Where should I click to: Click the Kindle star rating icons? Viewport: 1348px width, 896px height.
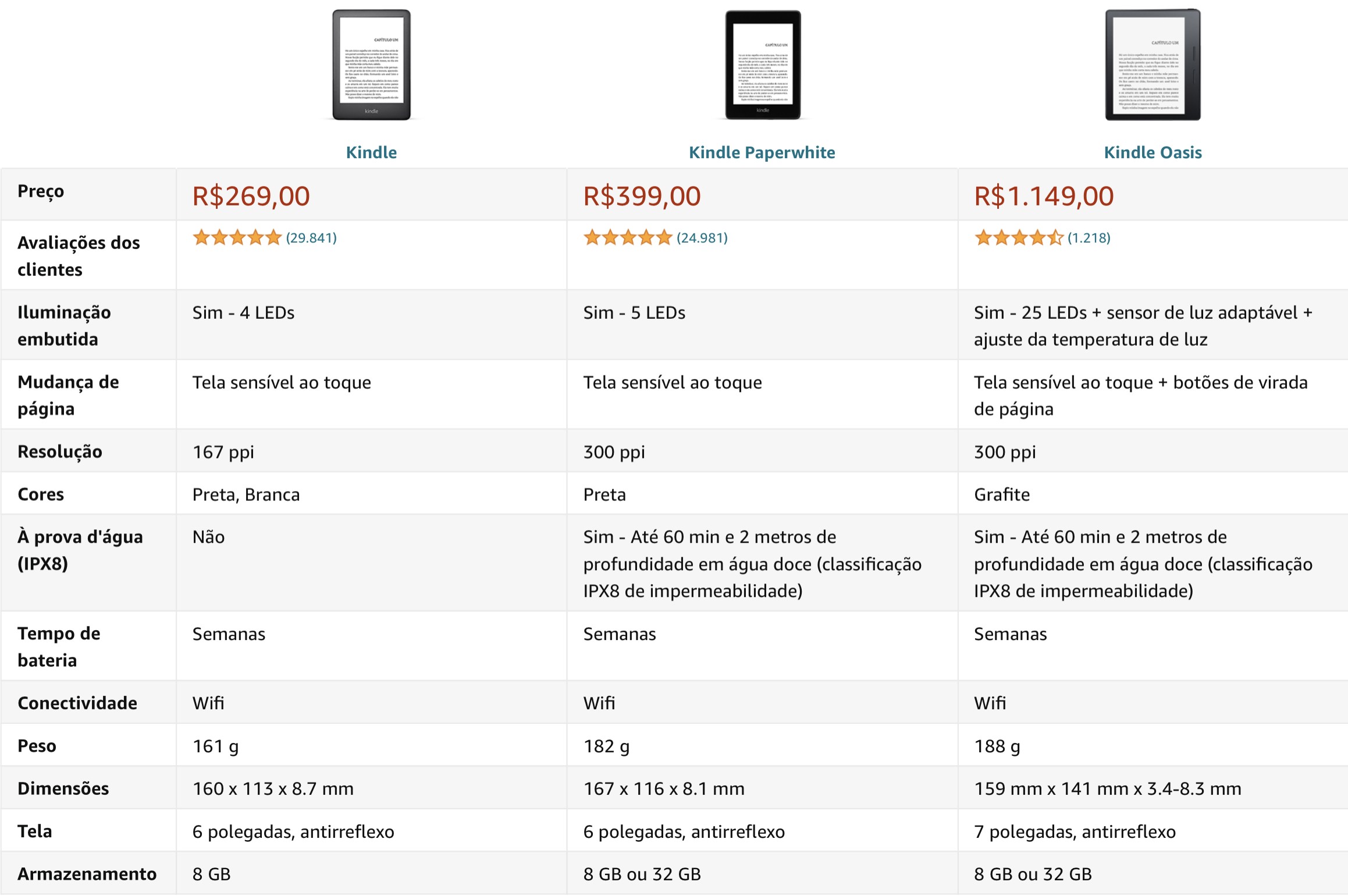click(237, 237)
